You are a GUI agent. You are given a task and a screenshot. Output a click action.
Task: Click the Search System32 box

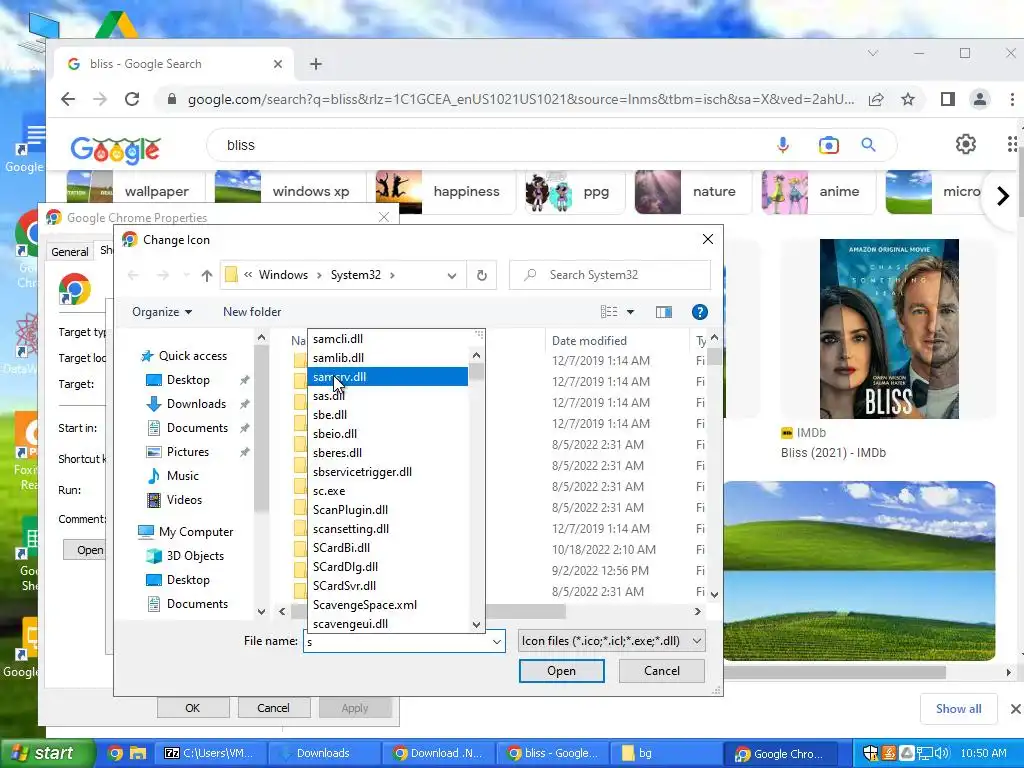pyautogui.click(x=610, y=275)
